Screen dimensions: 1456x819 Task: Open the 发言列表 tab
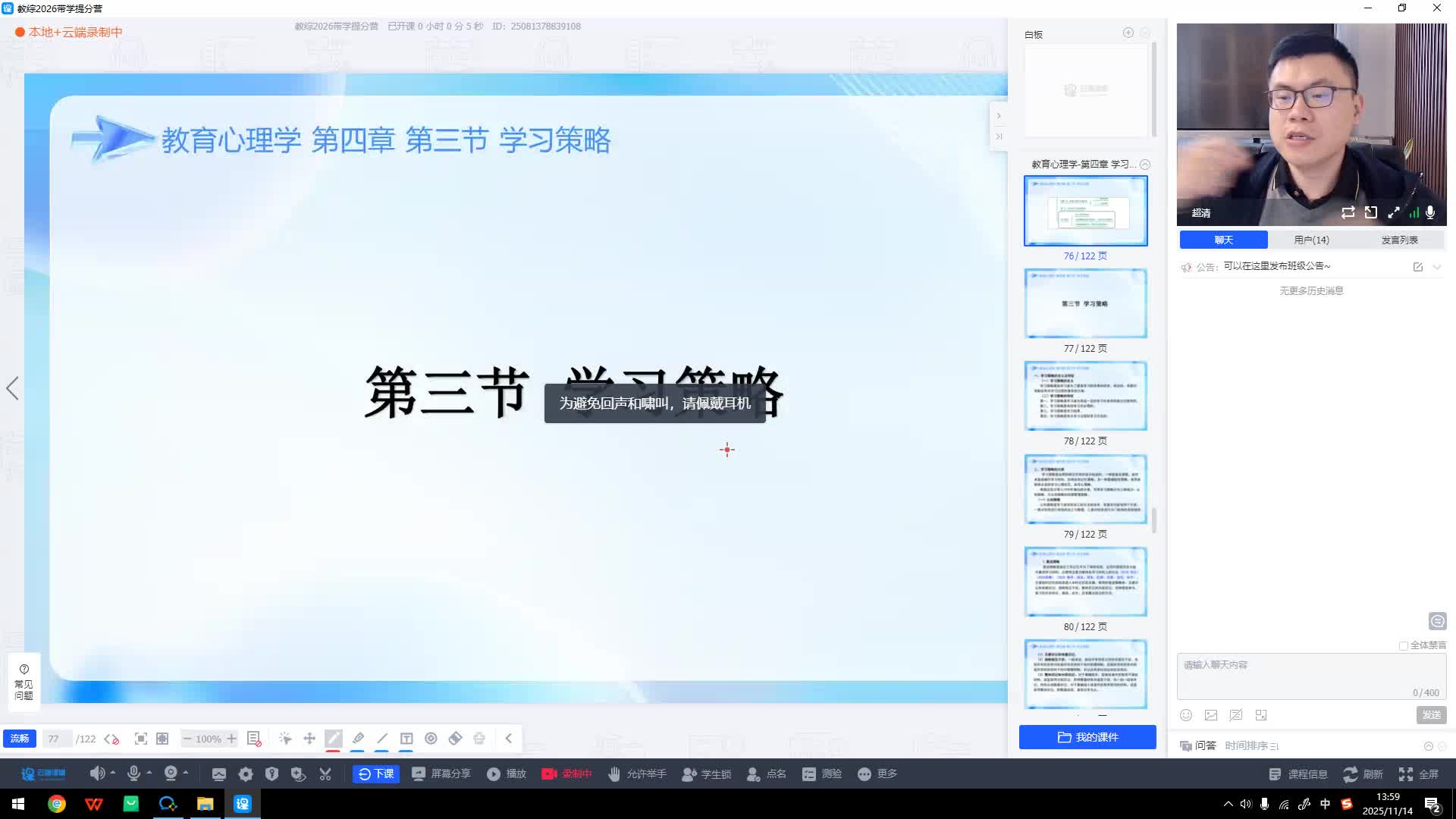pyautogui.click(x=1399, y=240)
